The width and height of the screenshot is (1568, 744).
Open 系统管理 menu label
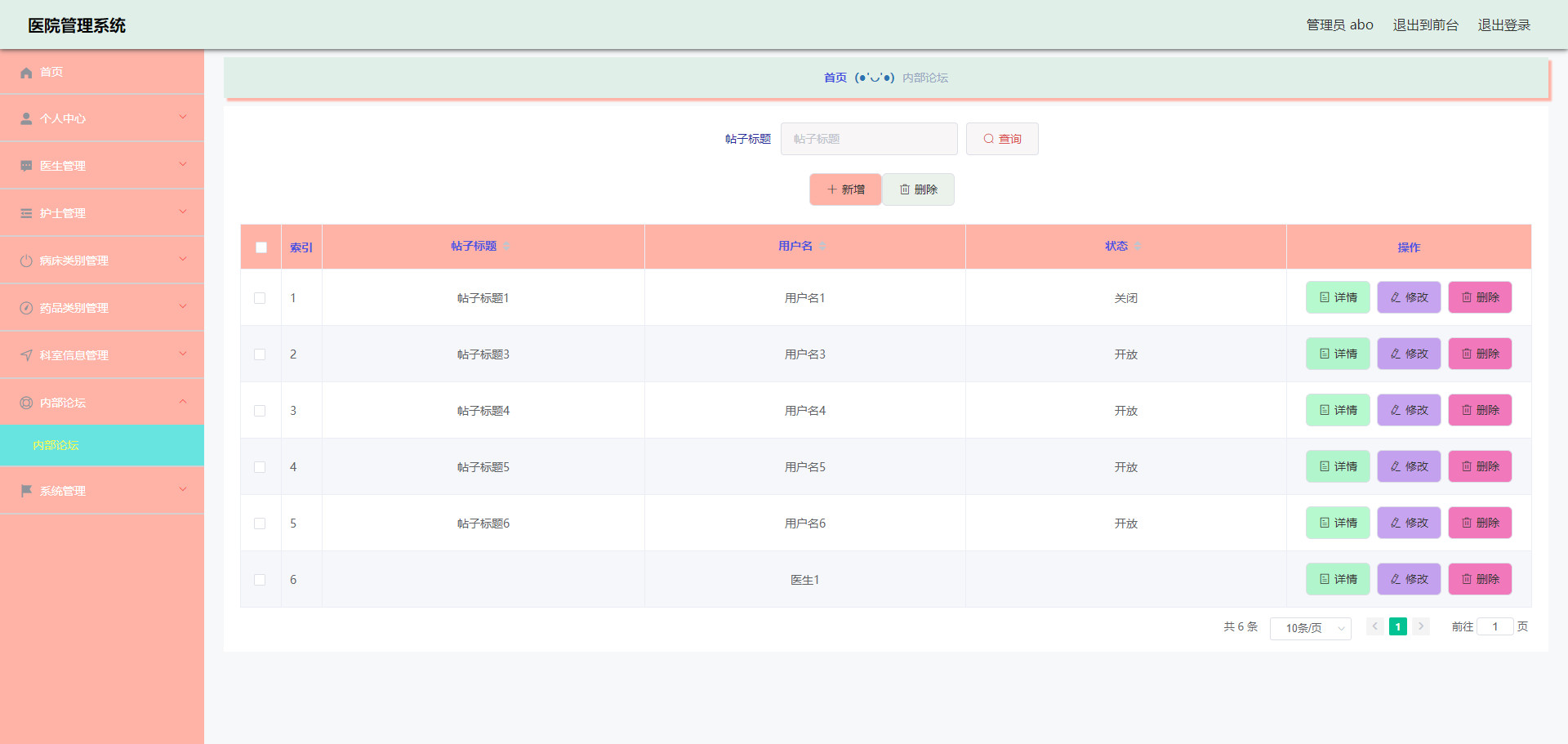coord(63,491)
